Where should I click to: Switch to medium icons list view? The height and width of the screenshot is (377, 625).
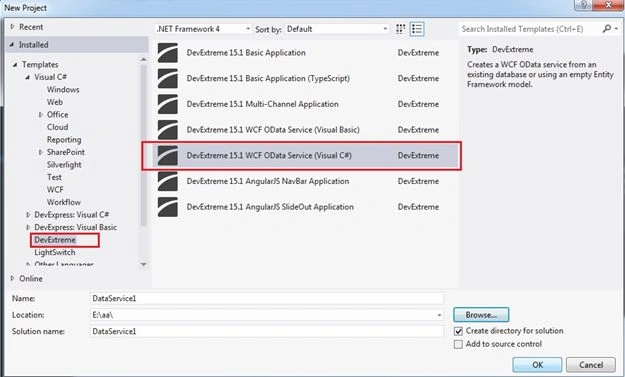point(417,29)
